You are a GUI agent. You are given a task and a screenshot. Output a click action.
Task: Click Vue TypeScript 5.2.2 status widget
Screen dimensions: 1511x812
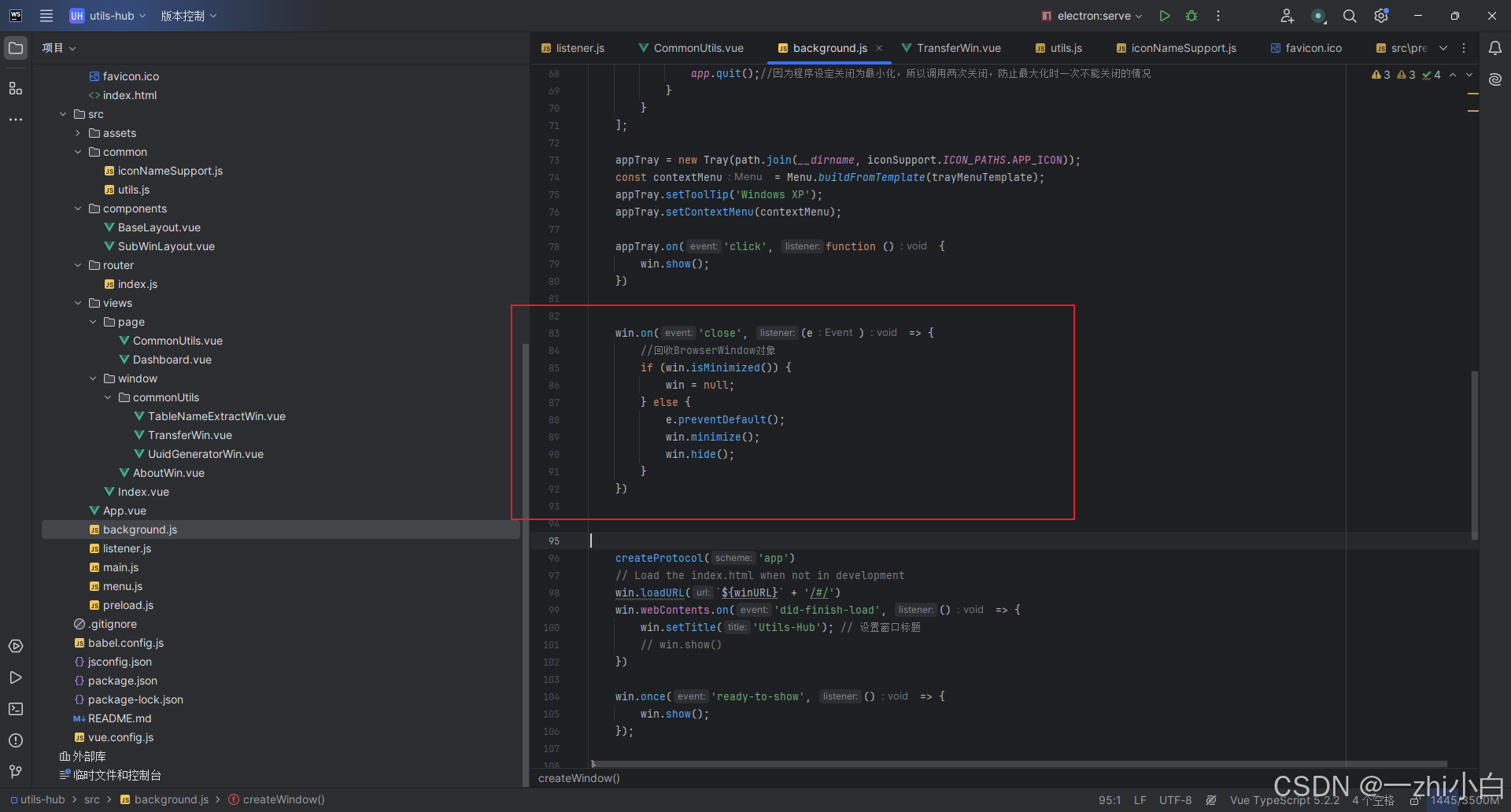pos(1284,800)
